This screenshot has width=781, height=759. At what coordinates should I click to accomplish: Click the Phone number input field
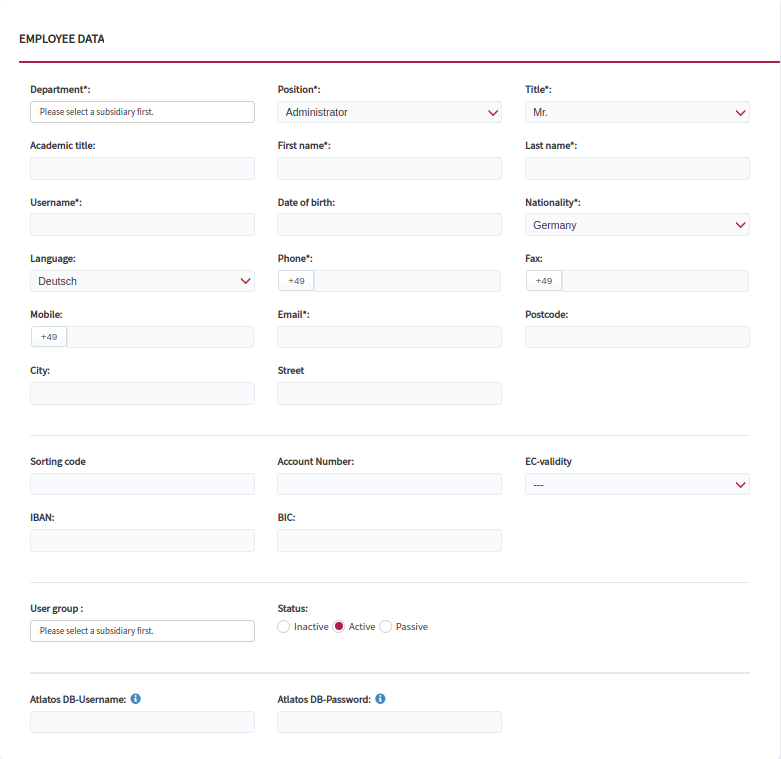click(x=407, y=281)
